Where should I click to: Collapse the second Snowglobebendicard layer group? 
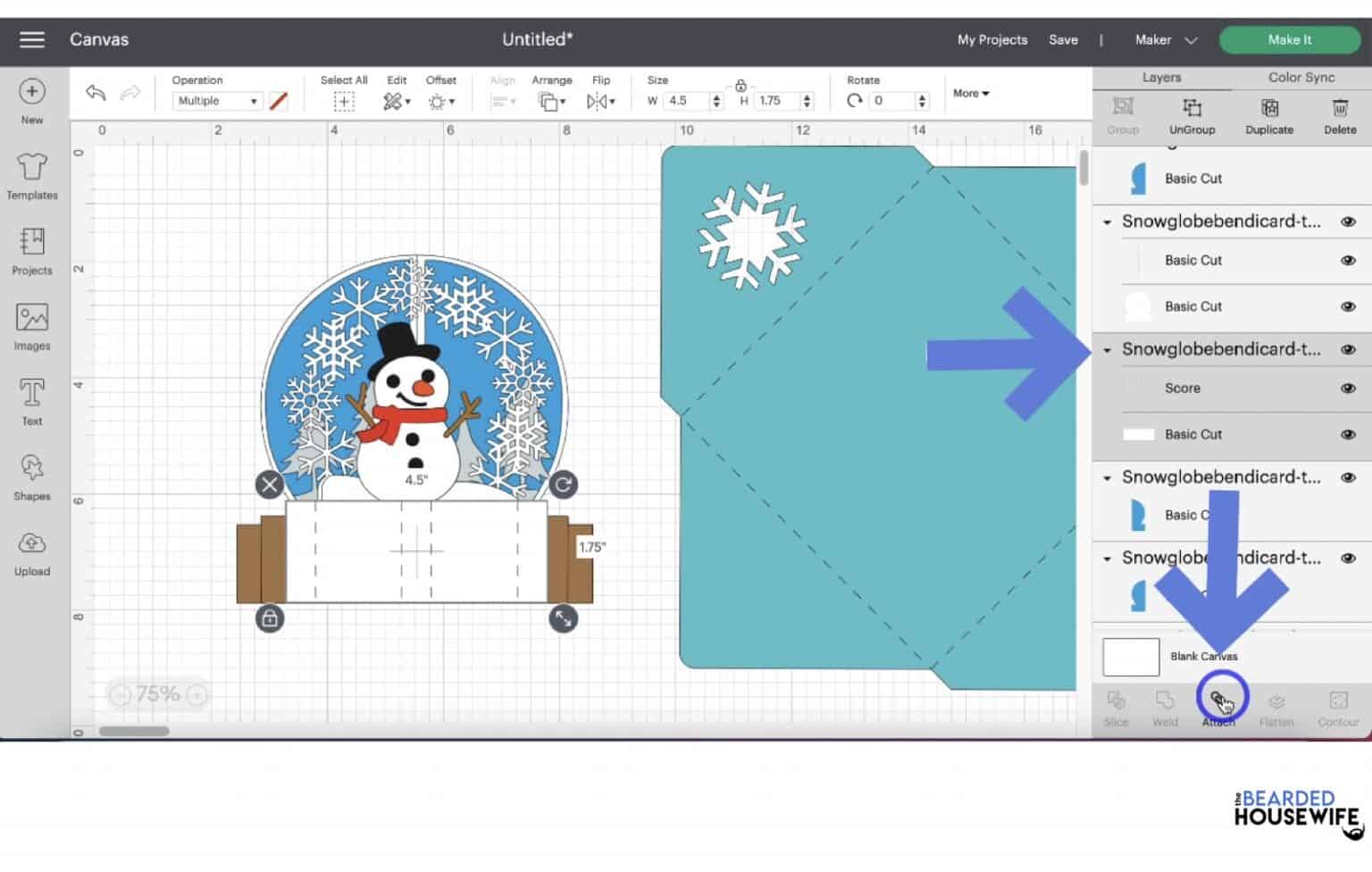[x=1108, y=348]
